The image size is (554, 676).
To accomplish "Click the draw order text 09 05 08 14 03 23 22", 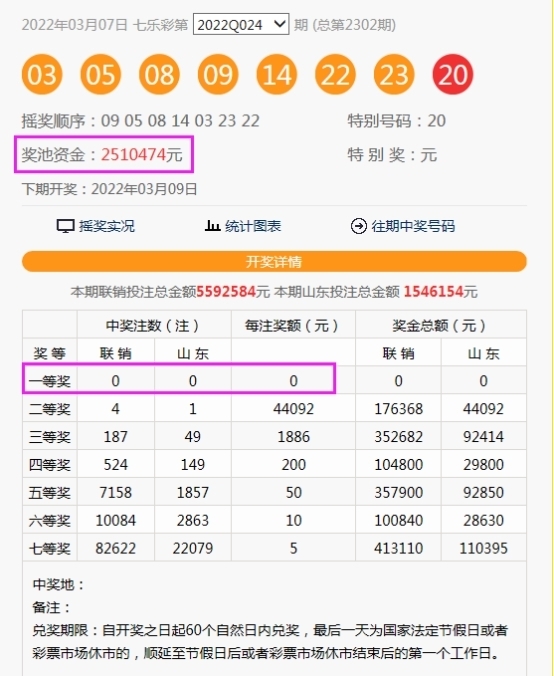I will pyautogui.click(x=180, y=121).
